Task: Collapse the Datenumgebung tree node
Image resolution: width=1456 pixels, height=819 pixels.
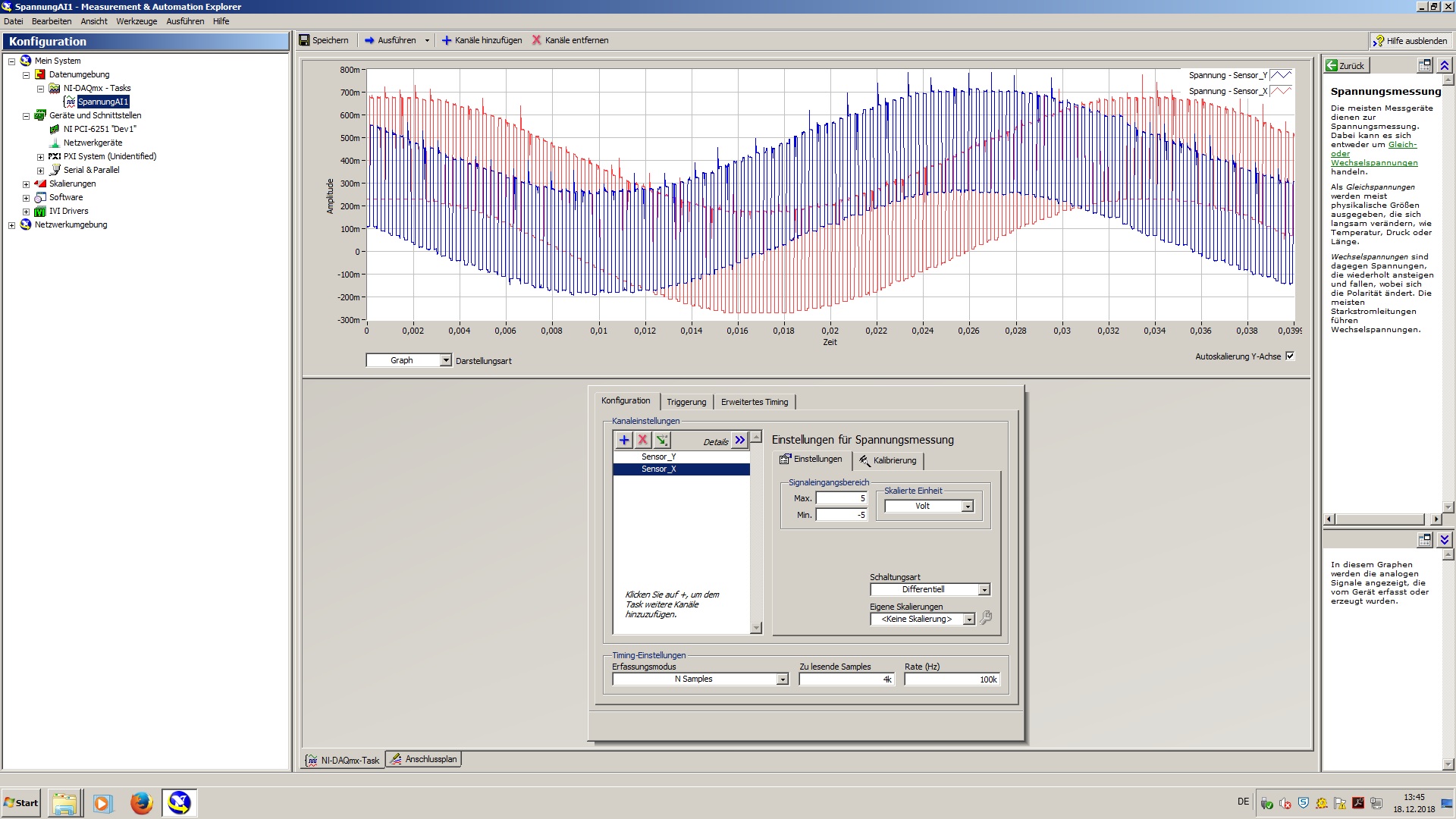Action: point(26,75)
